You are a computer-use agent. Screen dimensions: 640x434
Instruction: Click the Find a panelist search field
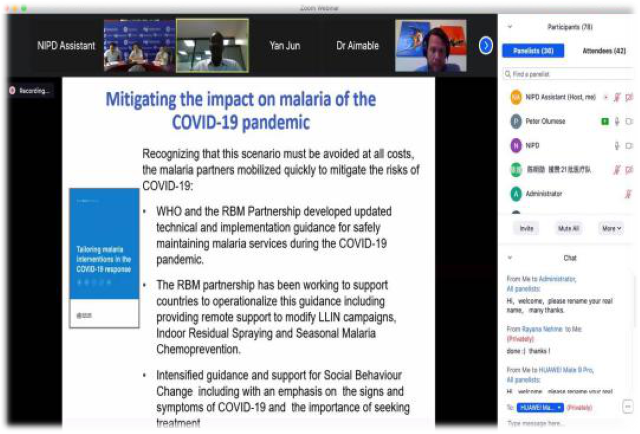pos(570,74)
